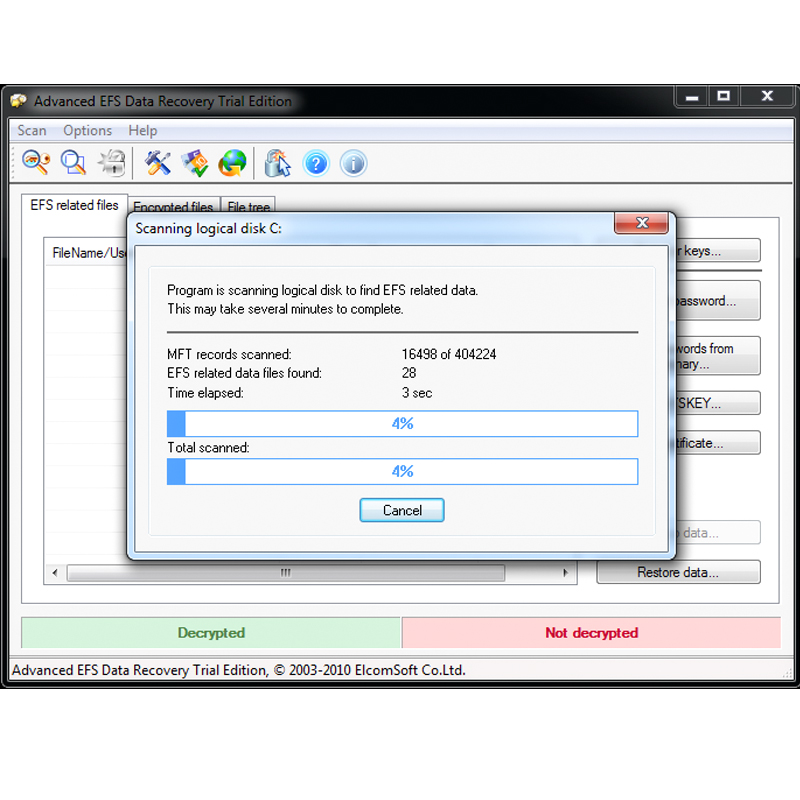Image resolution: width=800 pixels, height=800 pixels.
Task: Click the partially hidden 'SKEY...' button
Action: tap(718, 403)
